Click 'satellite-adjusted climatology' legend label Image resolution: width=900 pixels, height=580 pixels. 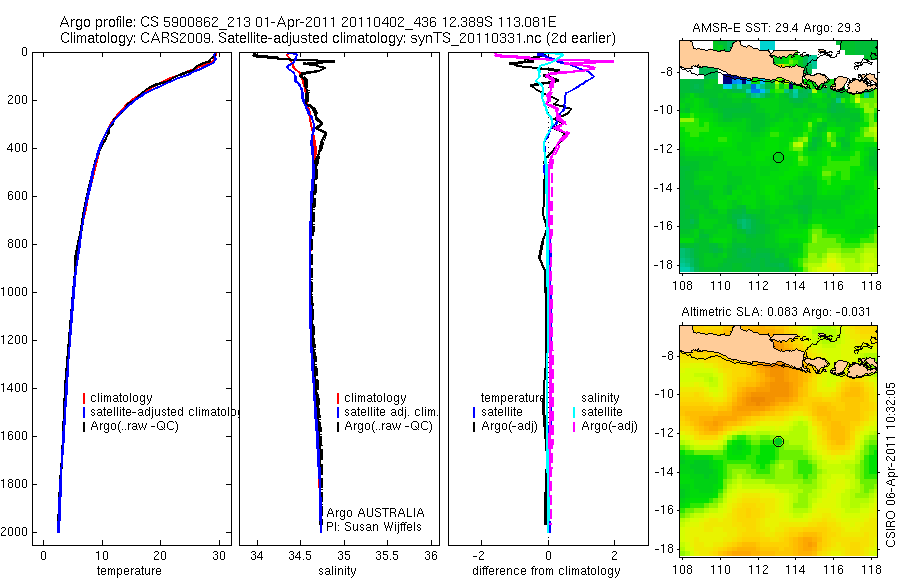coord(165,412)
